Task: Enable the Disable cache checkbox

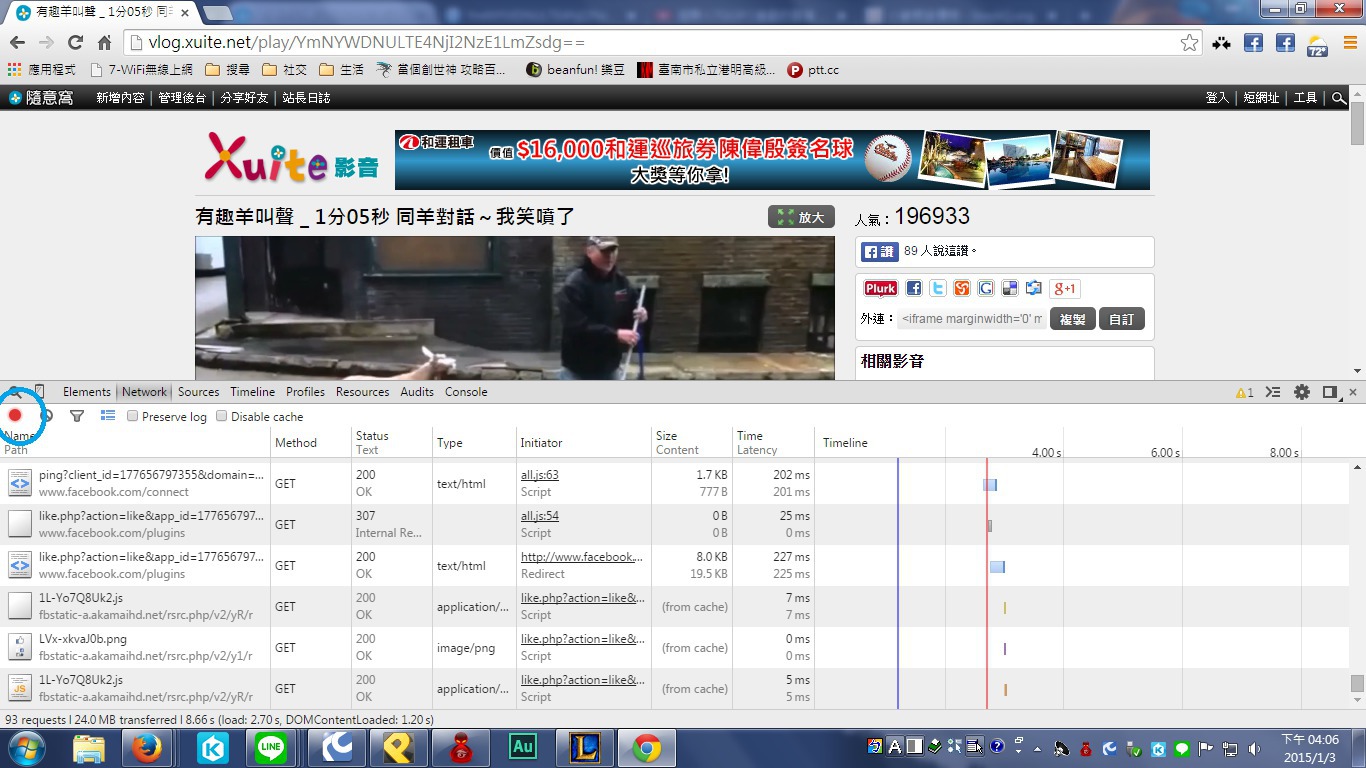Action: (222, 417)
